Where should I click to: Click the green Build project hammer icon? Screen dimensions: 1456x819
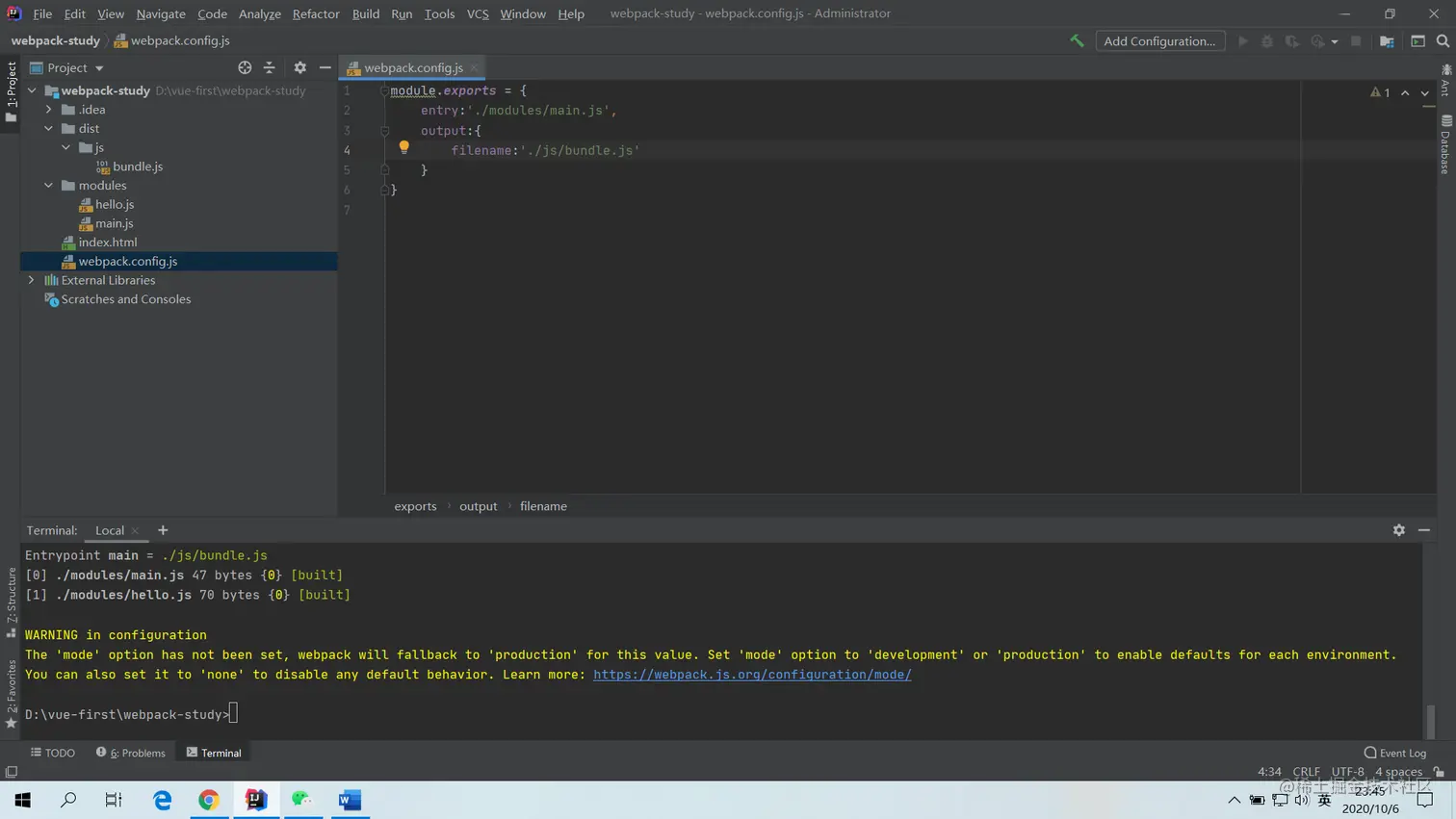coord(1077,40)
